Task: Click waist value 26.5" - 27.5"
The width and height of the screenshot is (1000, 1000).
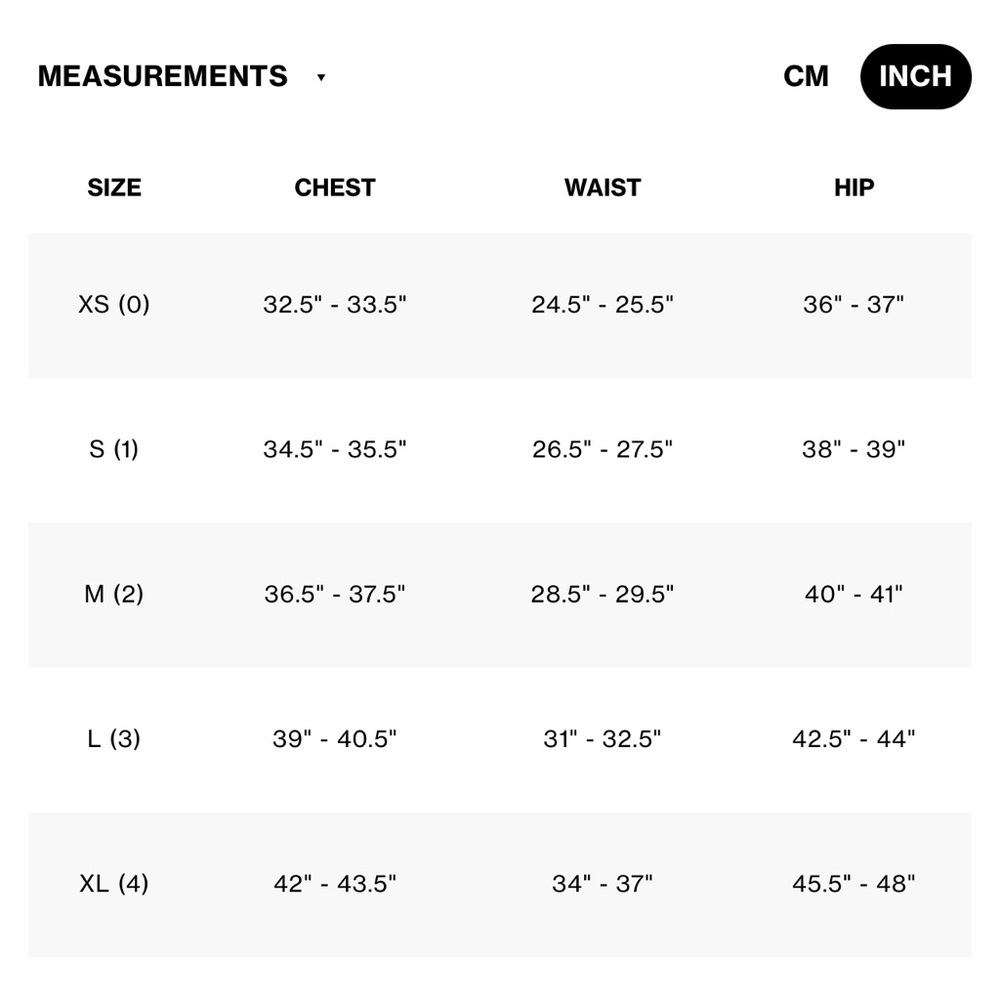Action: (603, 449)
